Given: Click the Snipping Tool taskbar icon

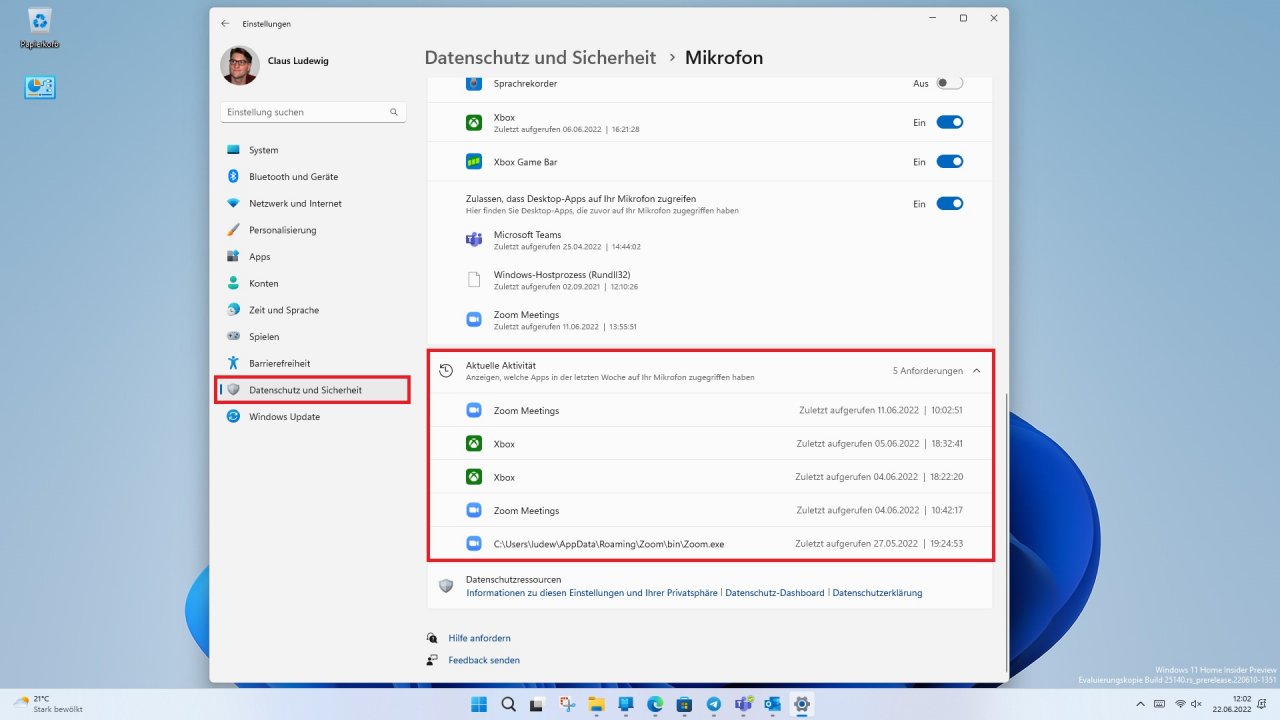Looking at the screenshot, I should pyautogui.click(x=567, y=704).
